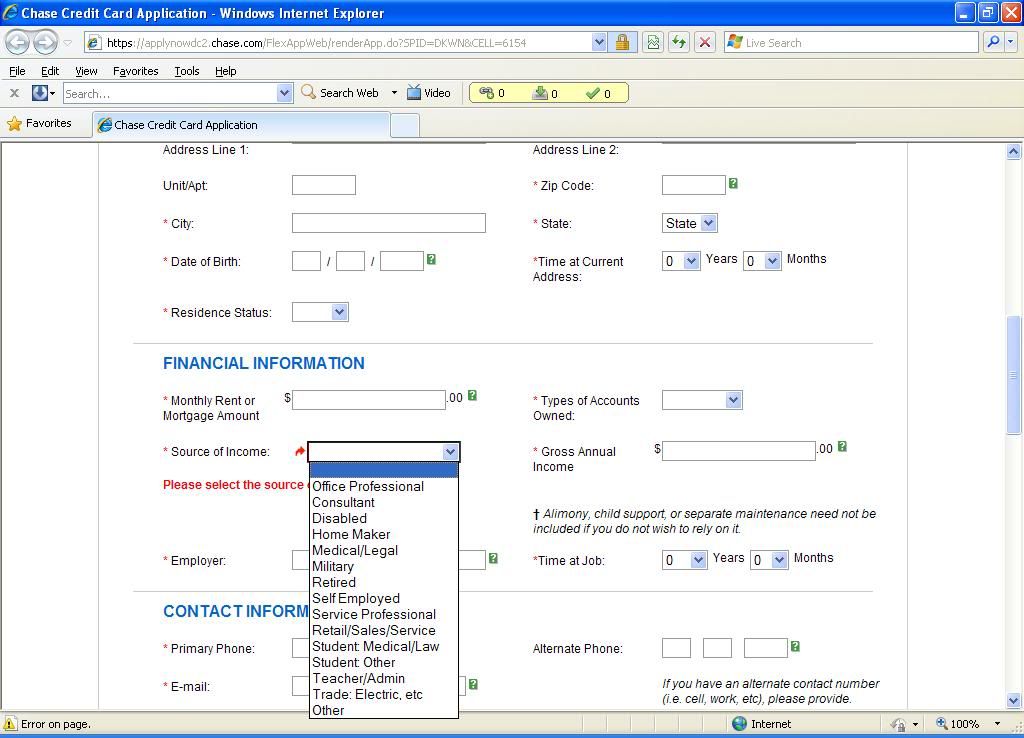Click help icon next to Gross Annual Income
1024x738 pixels.
pos(841,447)
